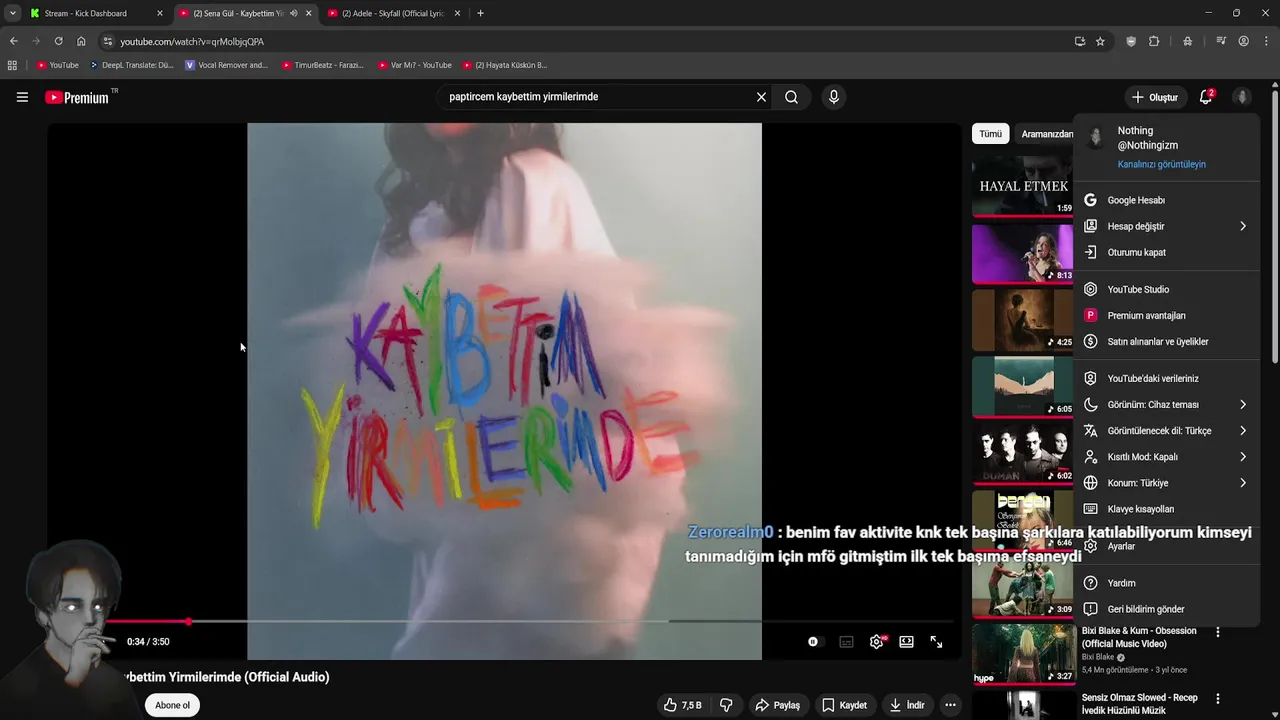Viewport: 1280px width, 720px height.
Task: Open Satın alınanlar ve üyelikler
Action: point(1166,341)
